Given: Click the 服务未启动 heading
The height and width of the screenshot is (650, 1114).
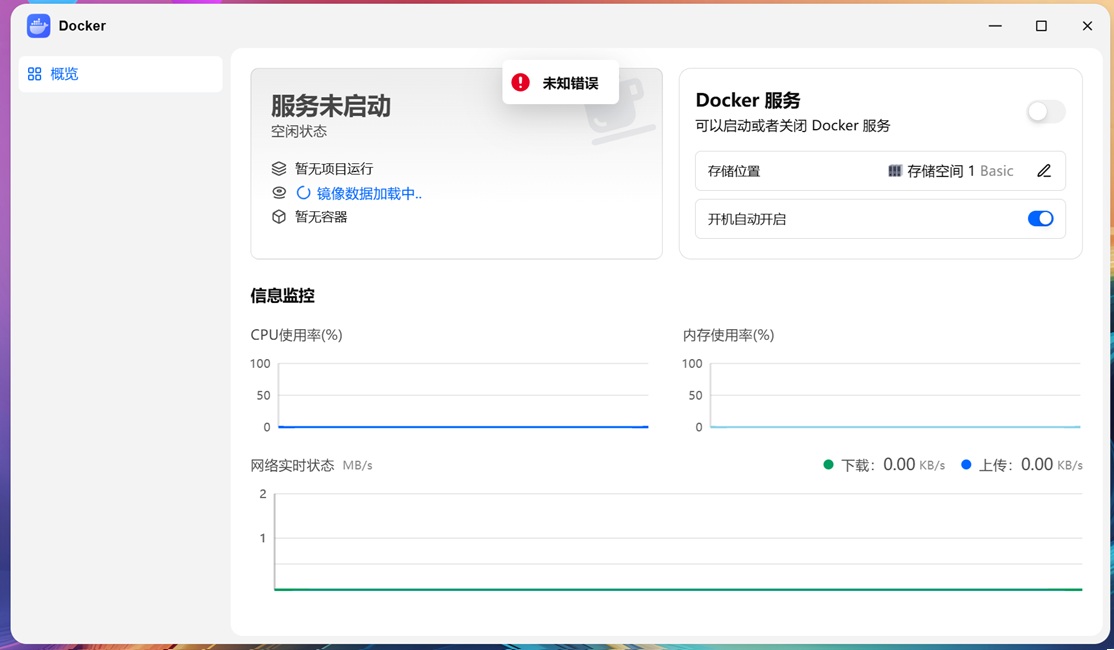Looking at the screenshot, I should pyautogui.click(x=331, y=106).
